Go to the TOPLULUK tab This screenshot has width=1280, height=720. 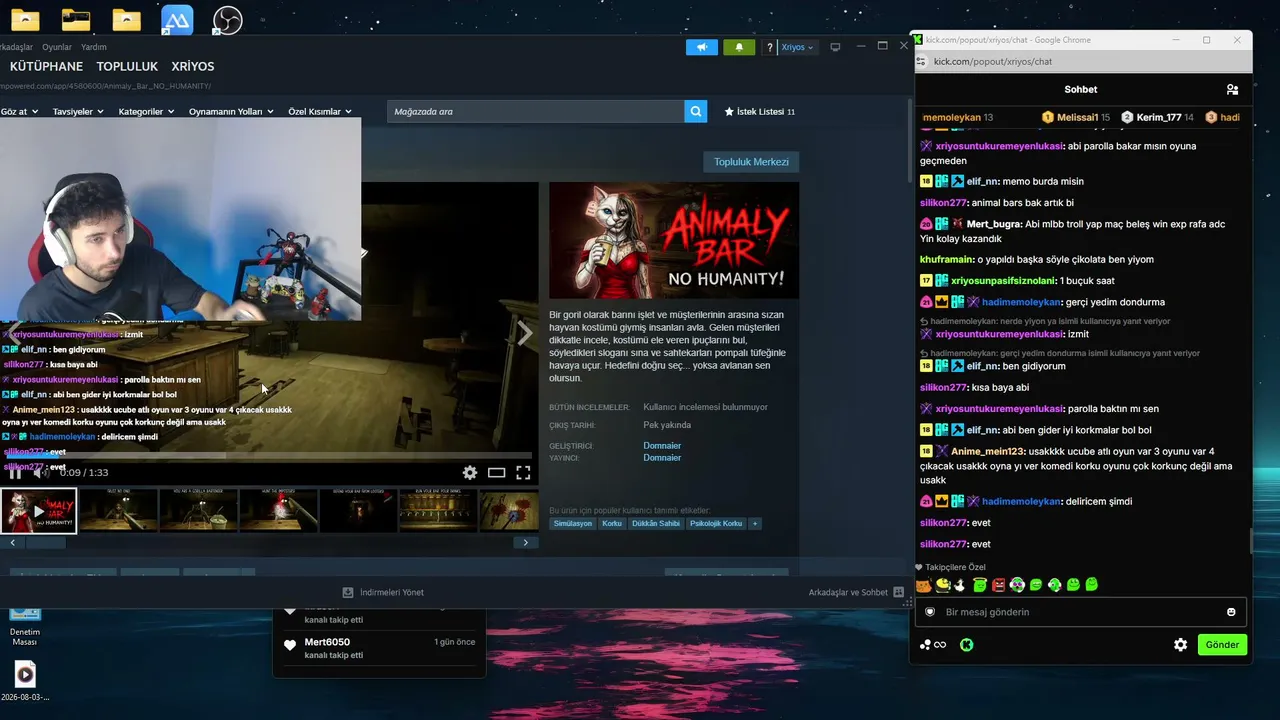(x=127, y=67)
